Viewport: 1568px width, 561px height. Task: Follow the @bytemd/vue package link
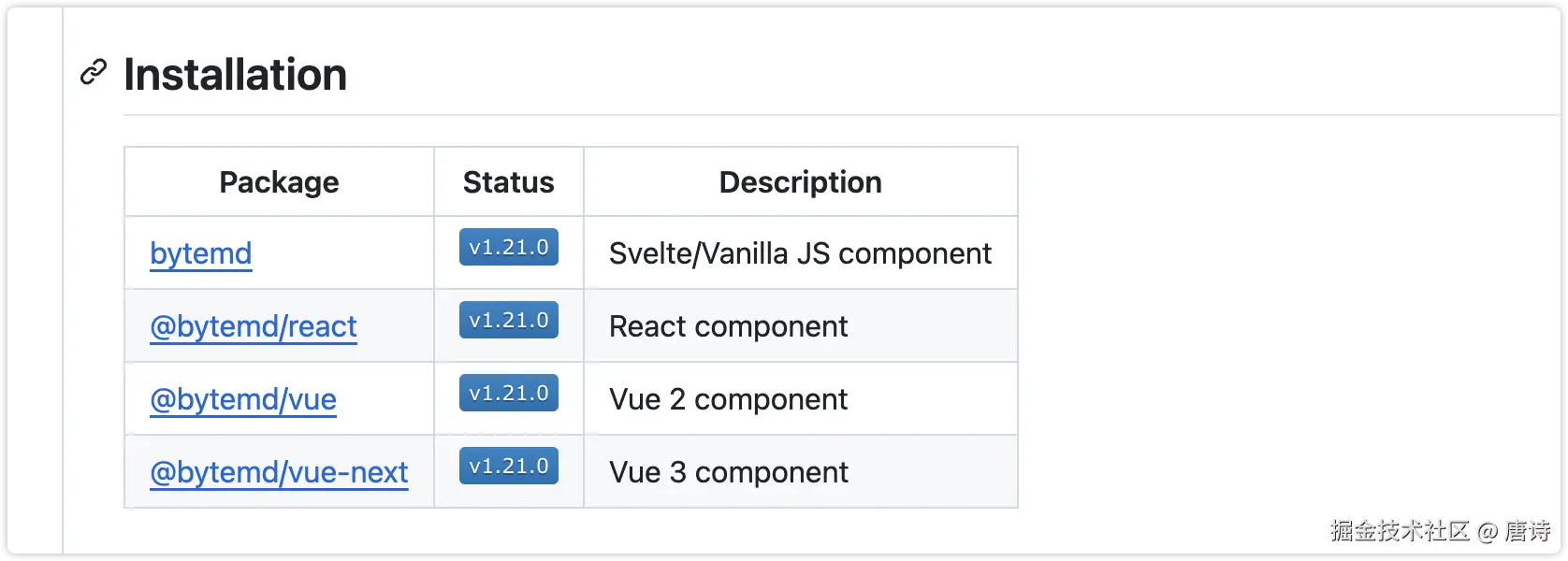click(x=242, y=399)
